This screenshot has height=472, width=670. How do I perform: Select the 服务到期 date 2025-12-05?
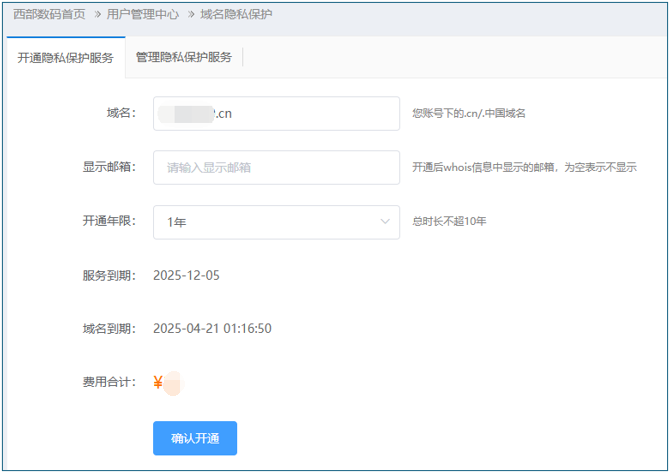coord(186,275)
